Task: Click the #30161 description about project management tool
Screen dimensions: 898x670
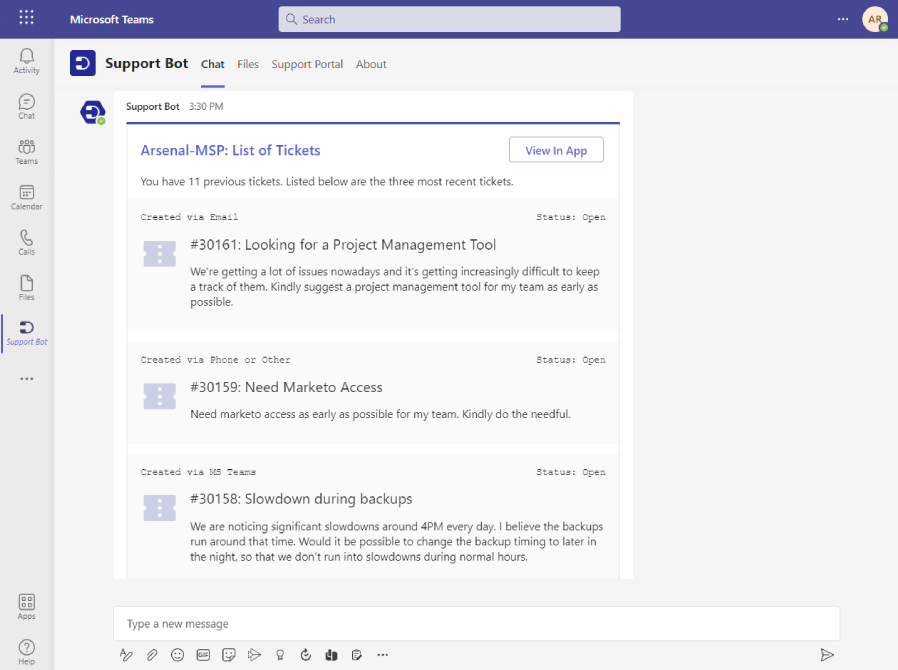Action: [395, 286]
